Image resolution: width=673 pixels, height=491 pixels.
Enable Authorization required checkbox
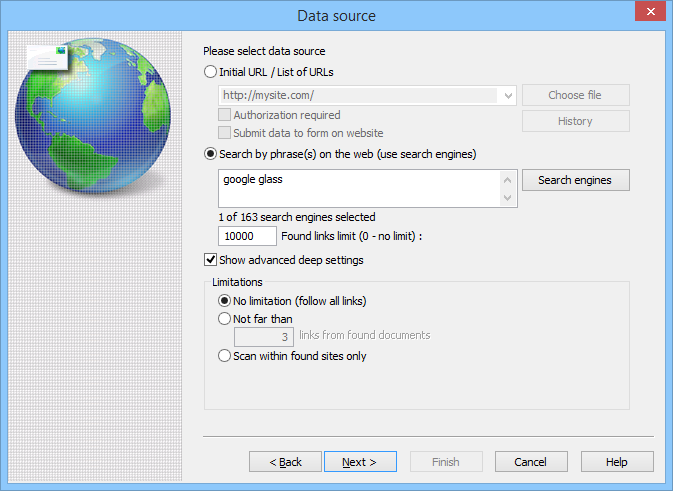click(225, 116)
